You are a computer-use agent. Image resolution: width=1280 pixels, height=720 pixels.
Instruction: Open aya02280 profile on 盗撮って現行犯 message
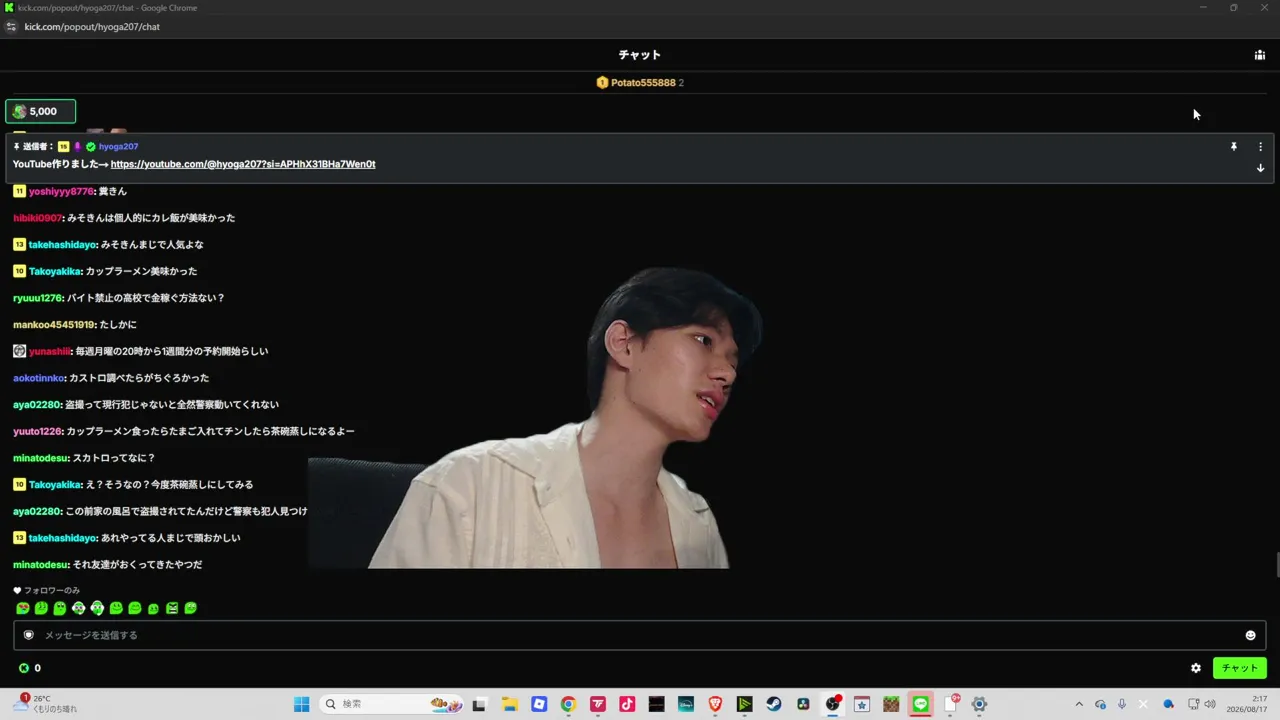(37, 405)
